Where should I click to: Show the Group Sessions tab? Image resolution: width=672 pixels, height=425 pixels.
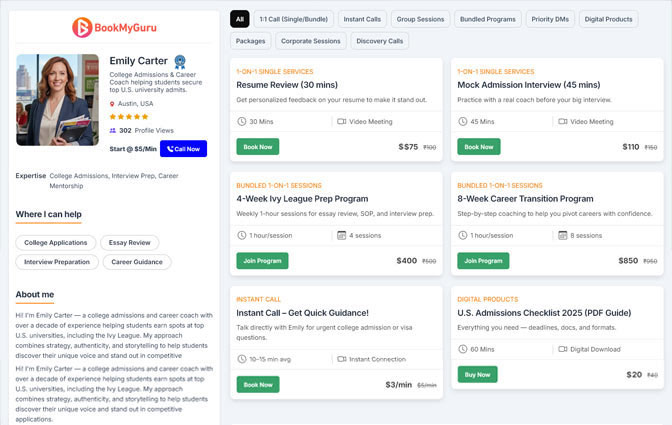point(421,19)
